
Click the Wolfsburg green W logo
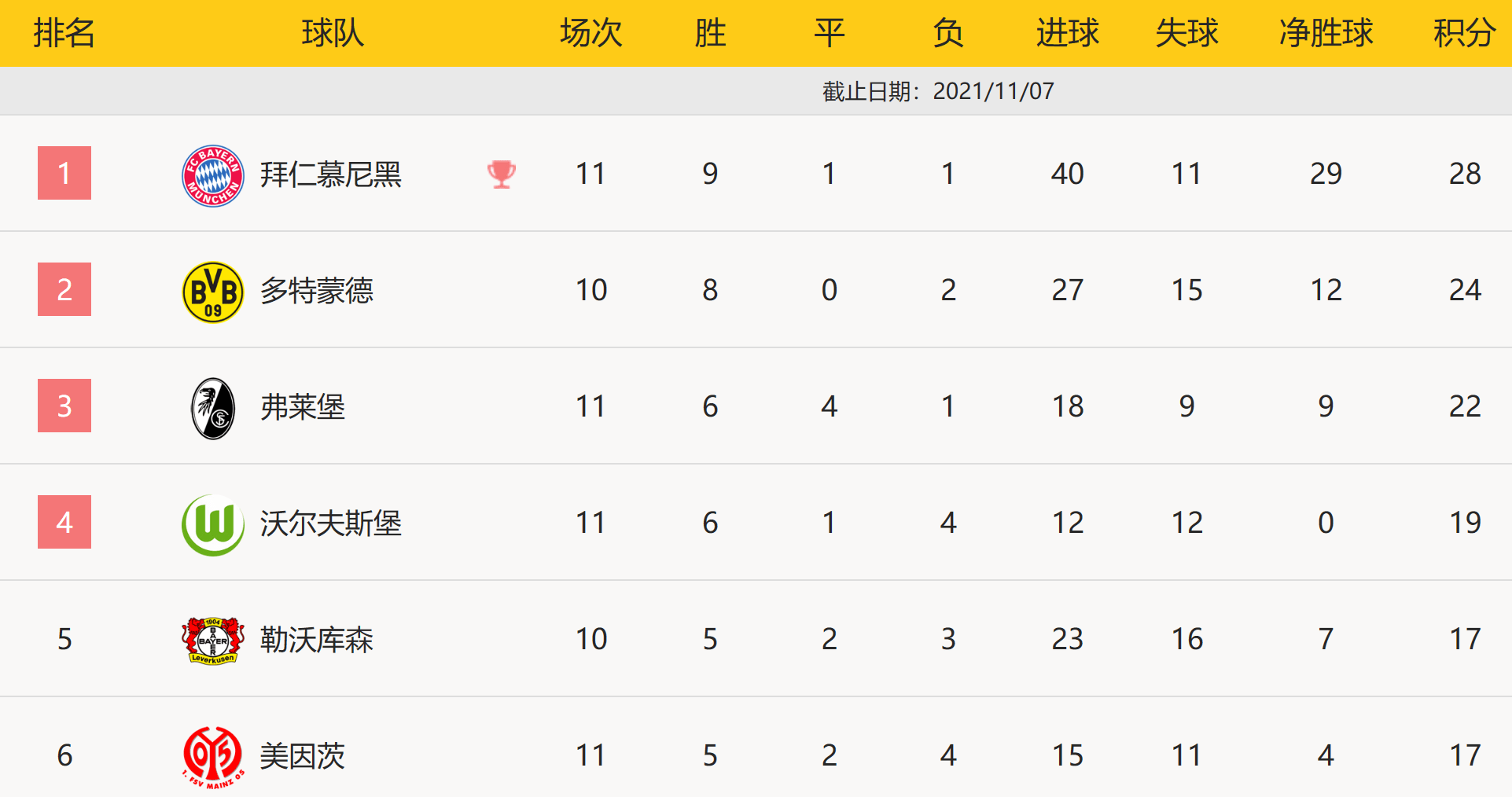(212, 524)
